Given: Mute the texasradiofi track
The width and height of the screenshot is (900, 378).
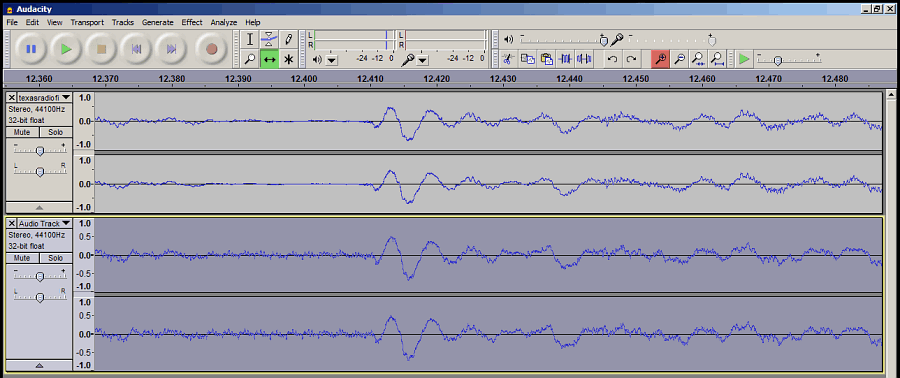Looking at the screenshot, I should pos(22,132).
